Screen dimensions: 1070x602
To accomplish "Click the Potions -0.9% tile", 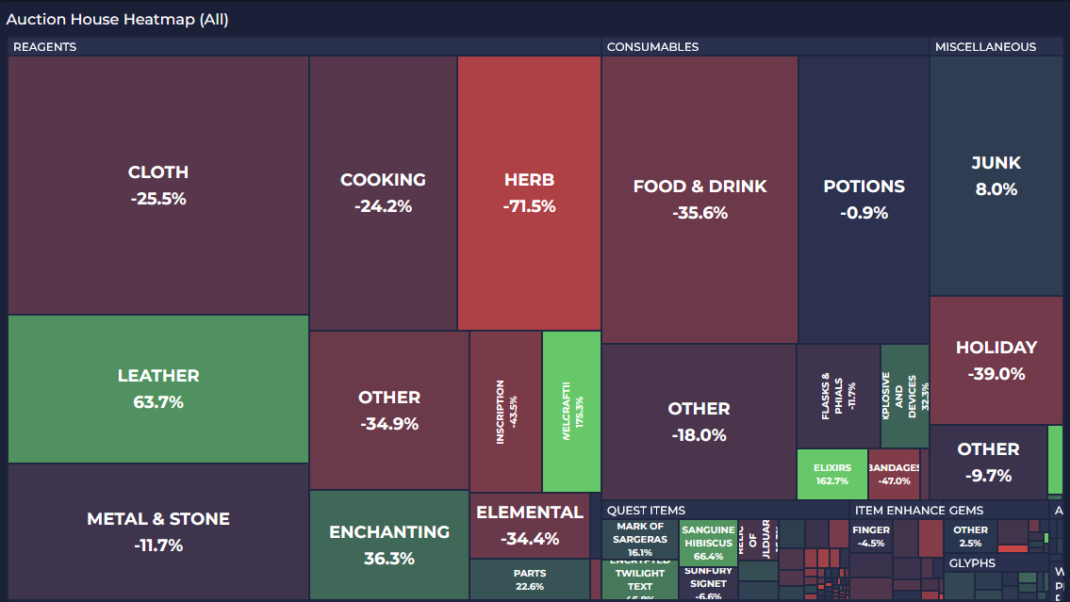I will [x=864, y=199].
